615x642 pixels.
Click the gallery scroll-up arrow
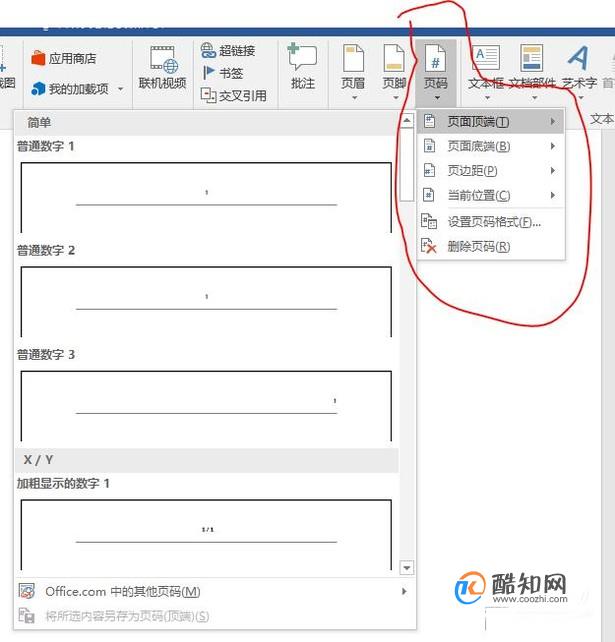407,120
